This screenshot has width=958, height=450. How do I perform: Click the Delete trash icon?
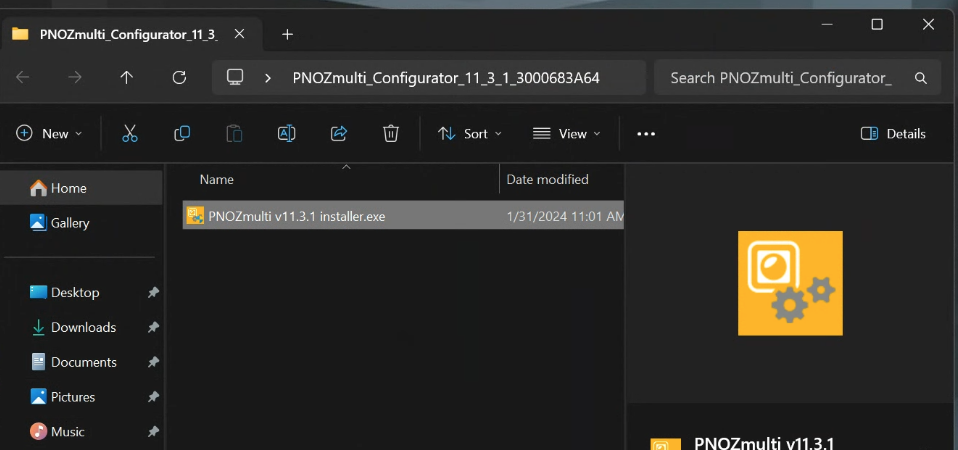point(391,134)
